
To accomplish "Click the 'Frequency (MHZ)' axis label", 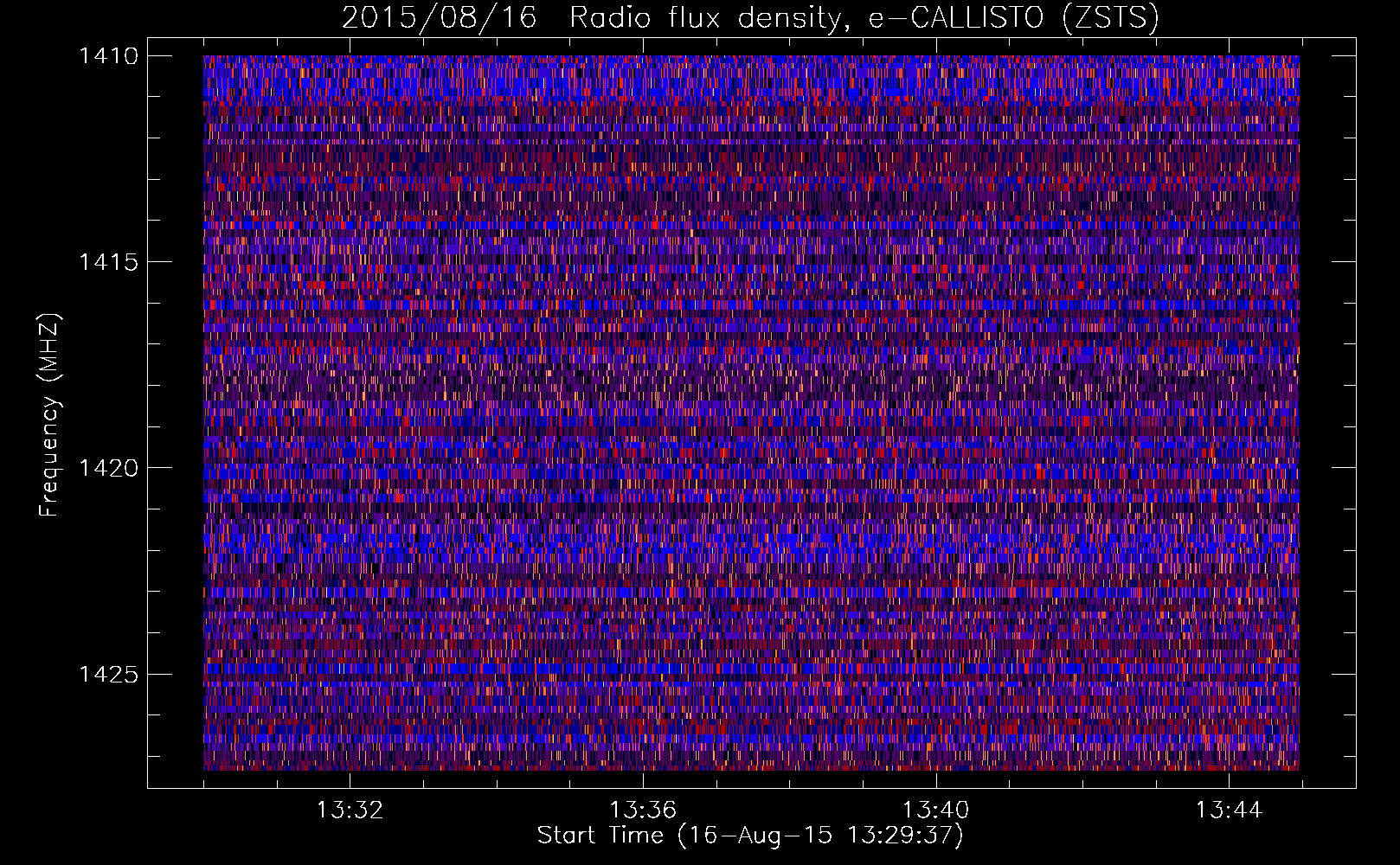I will [x=49, y=415].
